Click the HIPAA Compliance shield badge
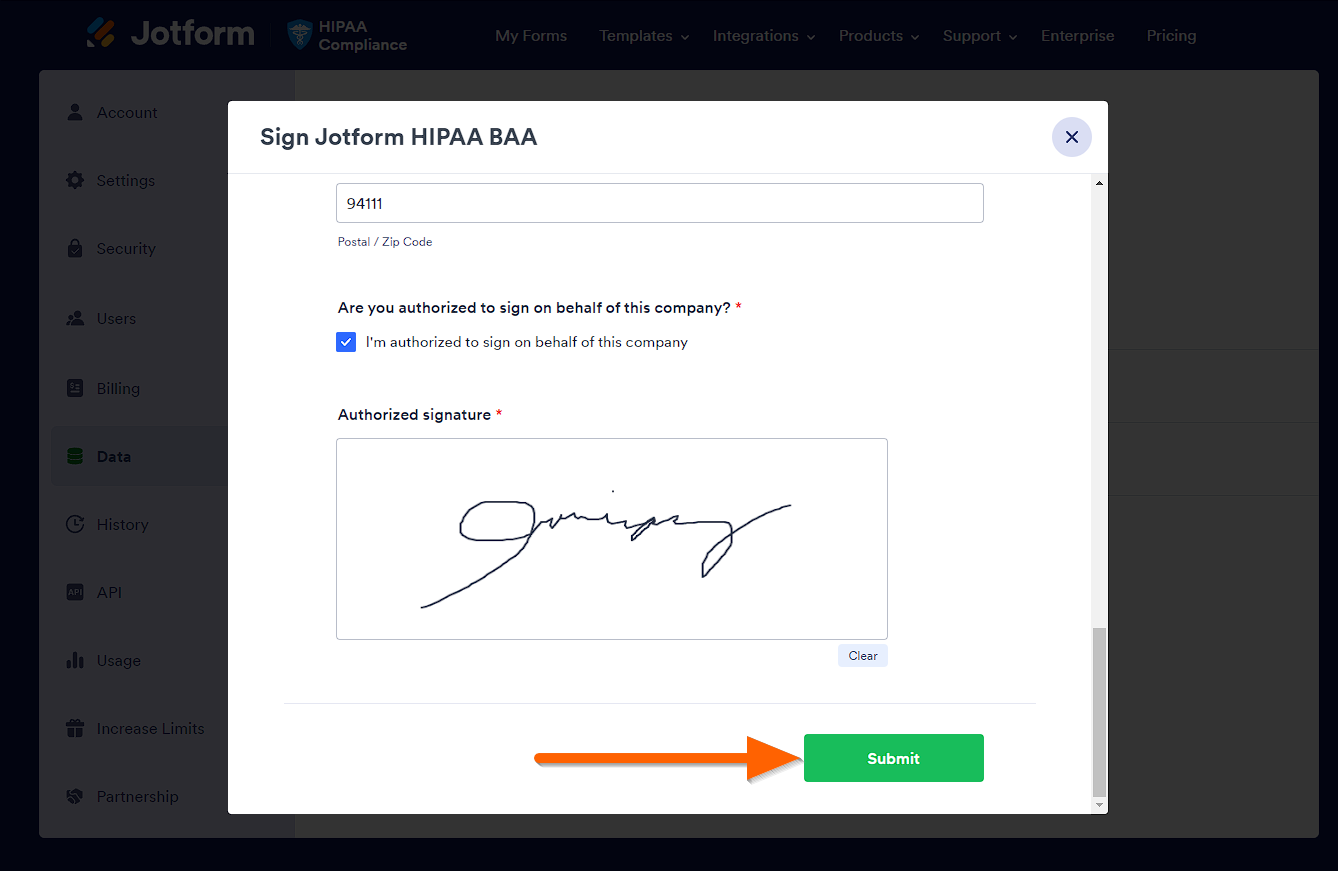Viewport: 1338px width, 871px height. tap(299, 35)
